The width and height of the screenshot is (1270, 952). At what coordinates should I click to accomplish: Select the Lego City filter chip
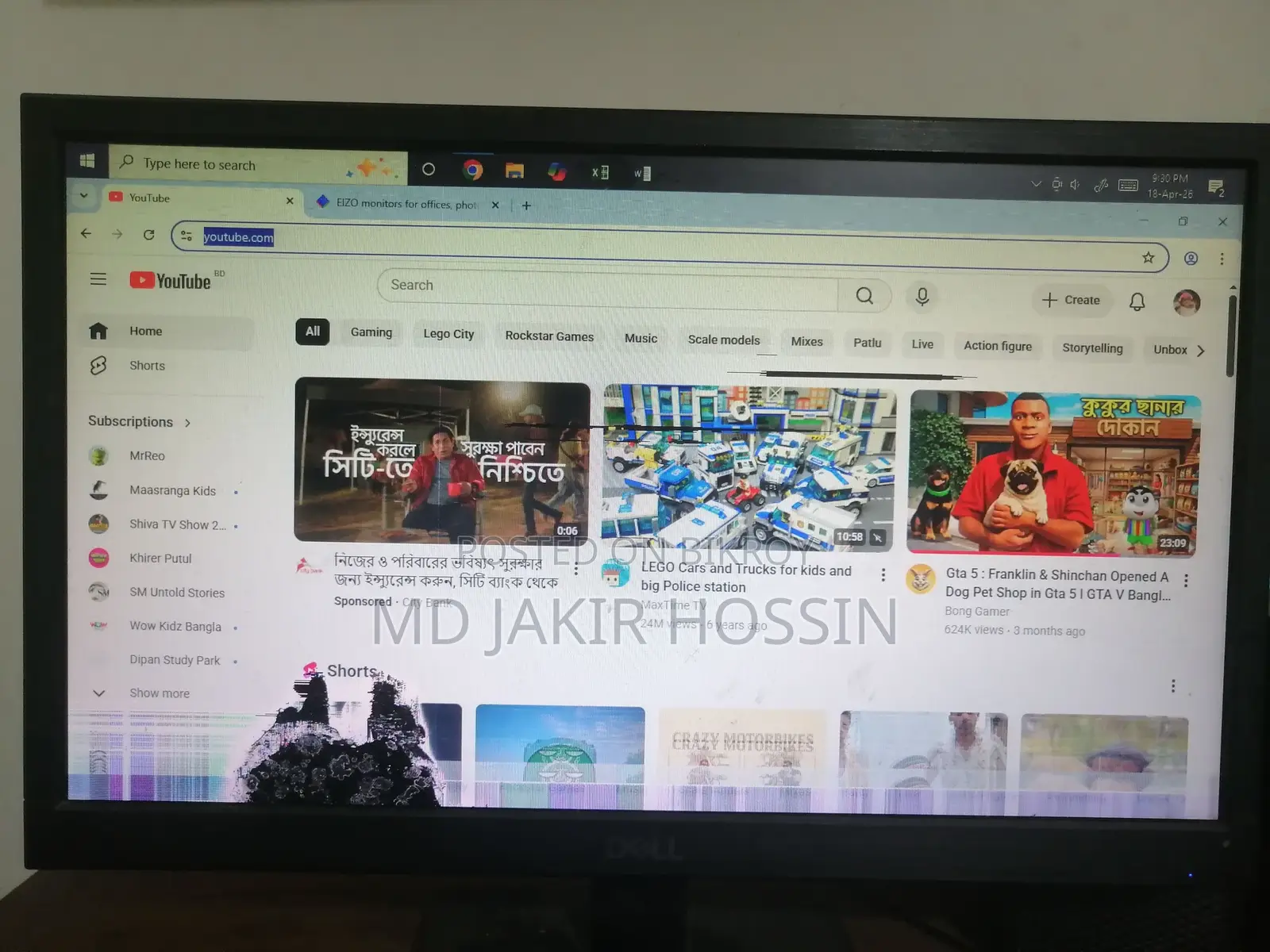pos(448,334)
